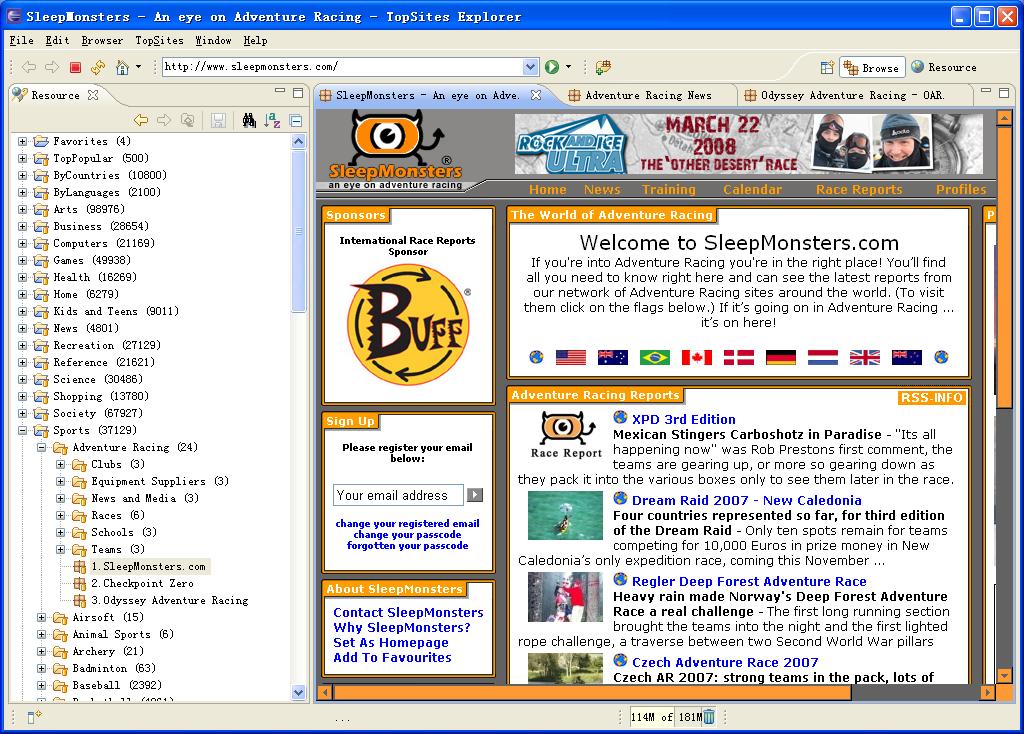Maximize the Resource panel
The width and height of the screenshot is (1024, 734).
click(x=298, y=93)
